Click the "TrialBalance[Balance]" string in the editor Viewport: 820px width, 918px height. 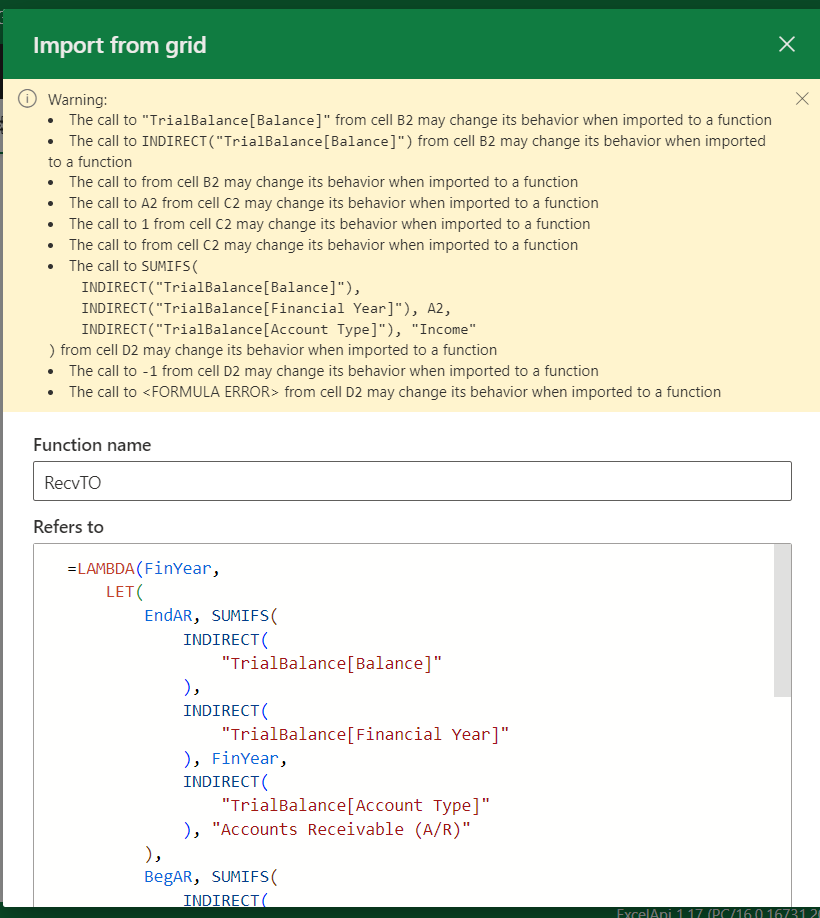click(331, 663)
